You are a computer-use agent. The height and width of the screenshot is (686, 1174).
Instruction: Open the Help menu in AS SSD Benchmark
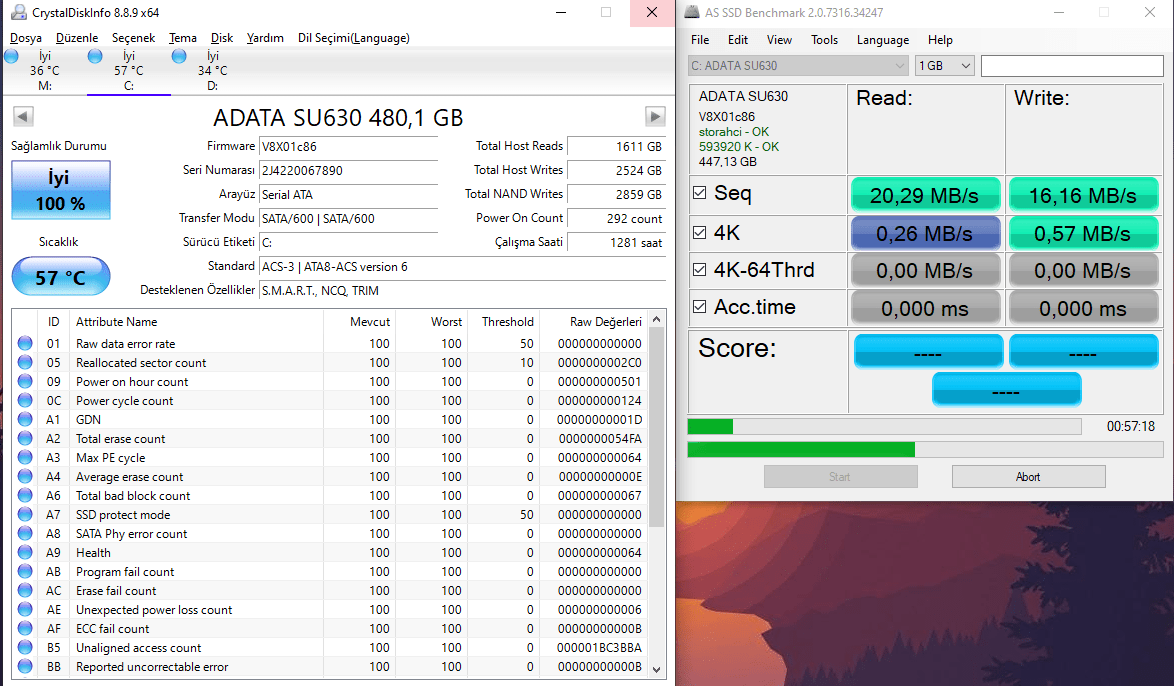point(940,40)
